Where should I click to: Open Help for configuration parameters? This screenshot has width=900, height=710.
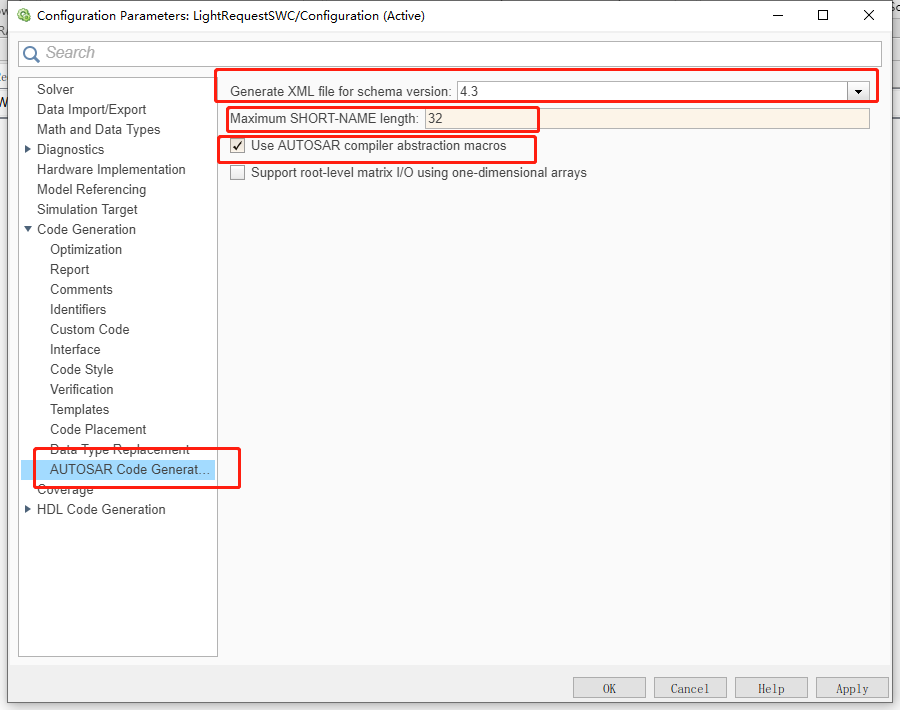(x=771, y=688)
